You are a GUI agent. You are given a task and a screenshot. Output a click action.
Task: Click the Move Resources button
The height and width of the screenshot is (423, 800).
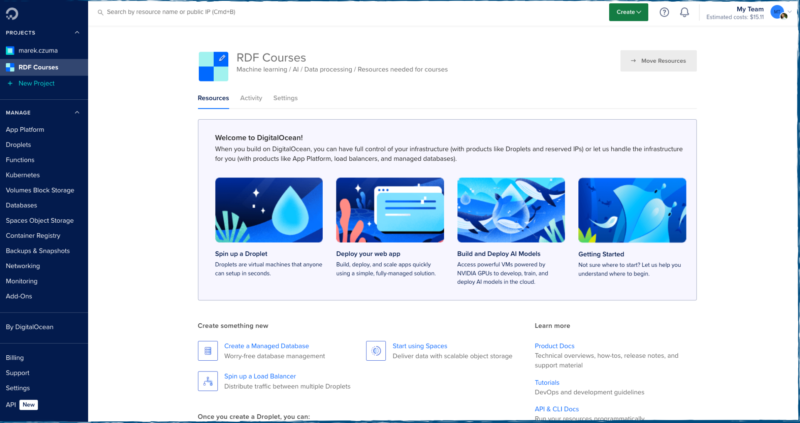[x=658, y=61]
